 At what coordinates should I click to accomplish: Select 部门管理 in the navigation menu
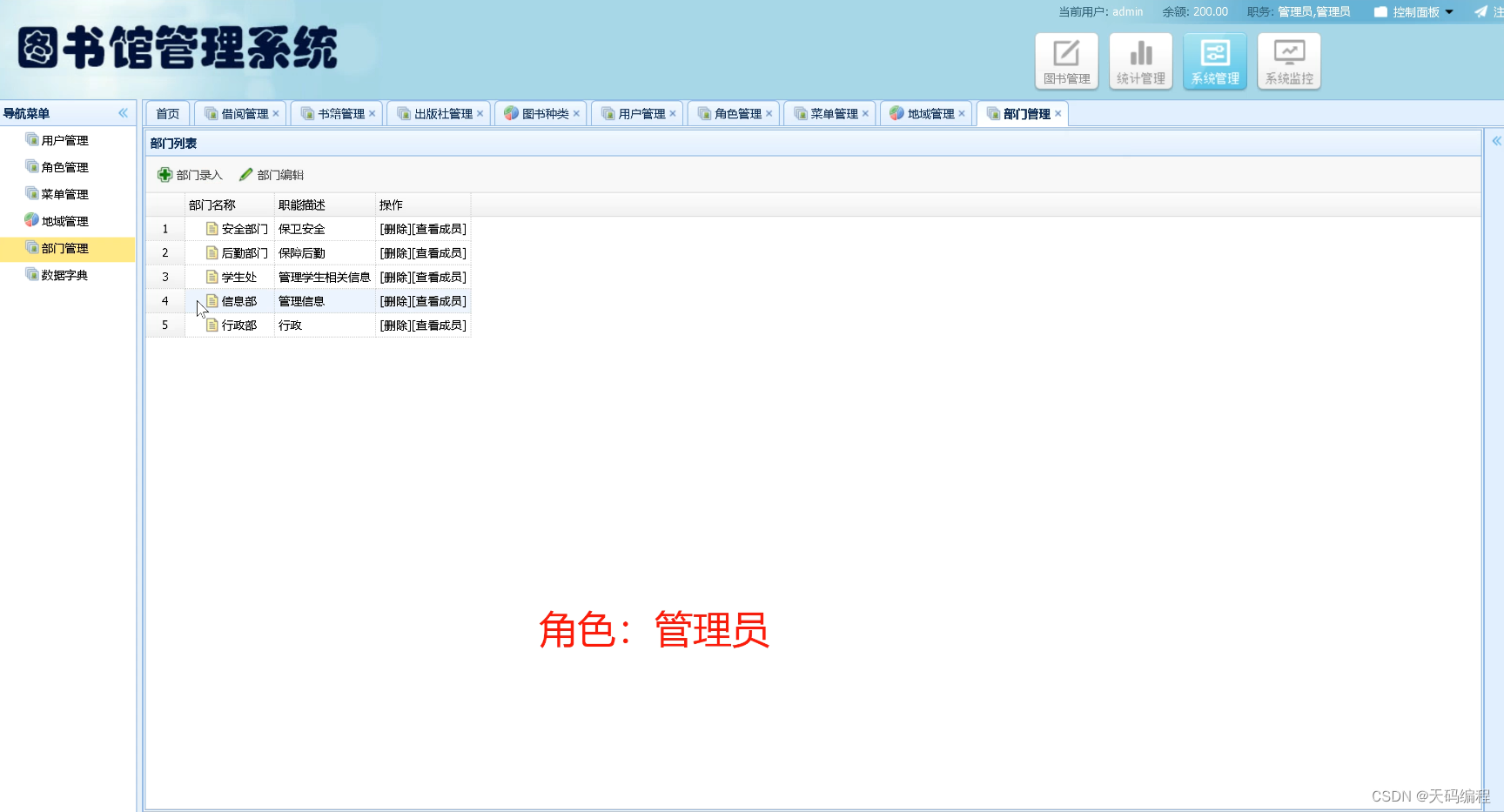click(x=67, y=248)
